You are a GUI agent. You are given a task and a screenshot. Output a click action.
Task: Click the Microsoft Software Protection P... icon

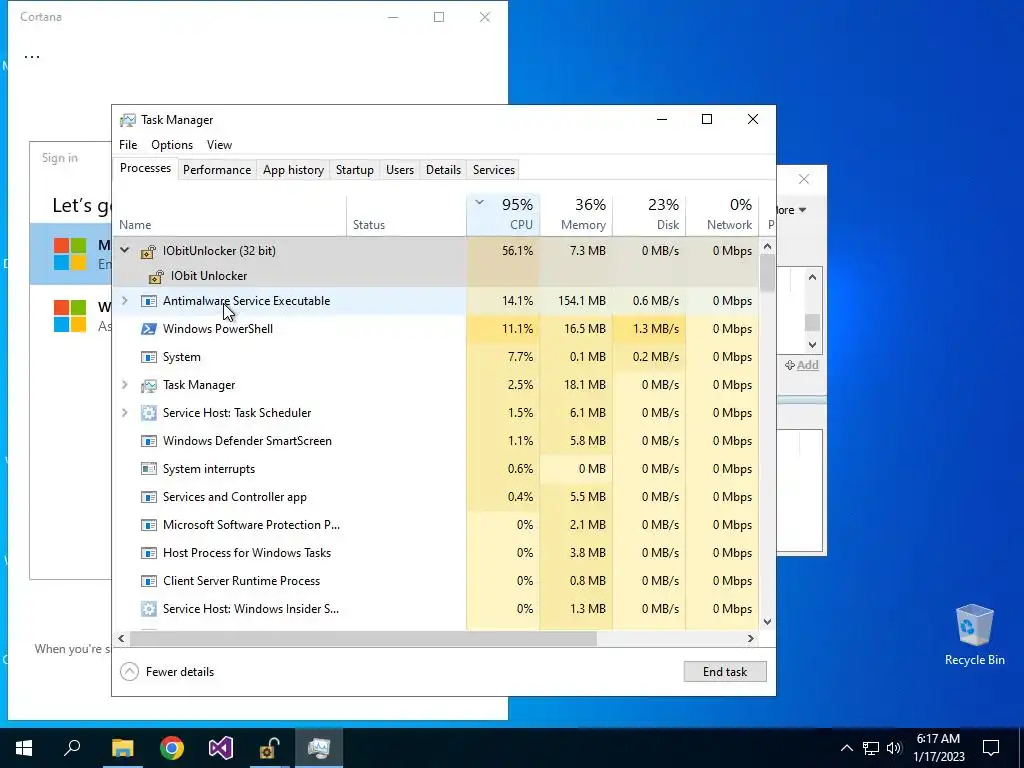click(x=149, y=525)
